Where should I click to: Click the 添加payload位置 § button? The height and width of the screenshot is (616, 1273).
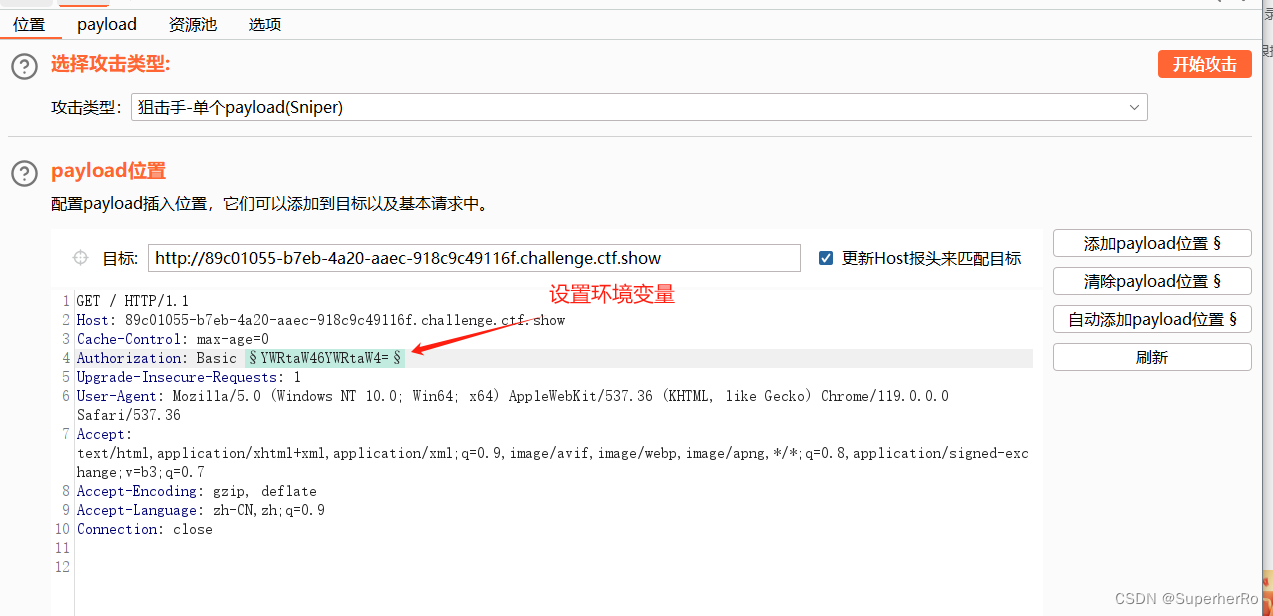tap(1151, 242)
